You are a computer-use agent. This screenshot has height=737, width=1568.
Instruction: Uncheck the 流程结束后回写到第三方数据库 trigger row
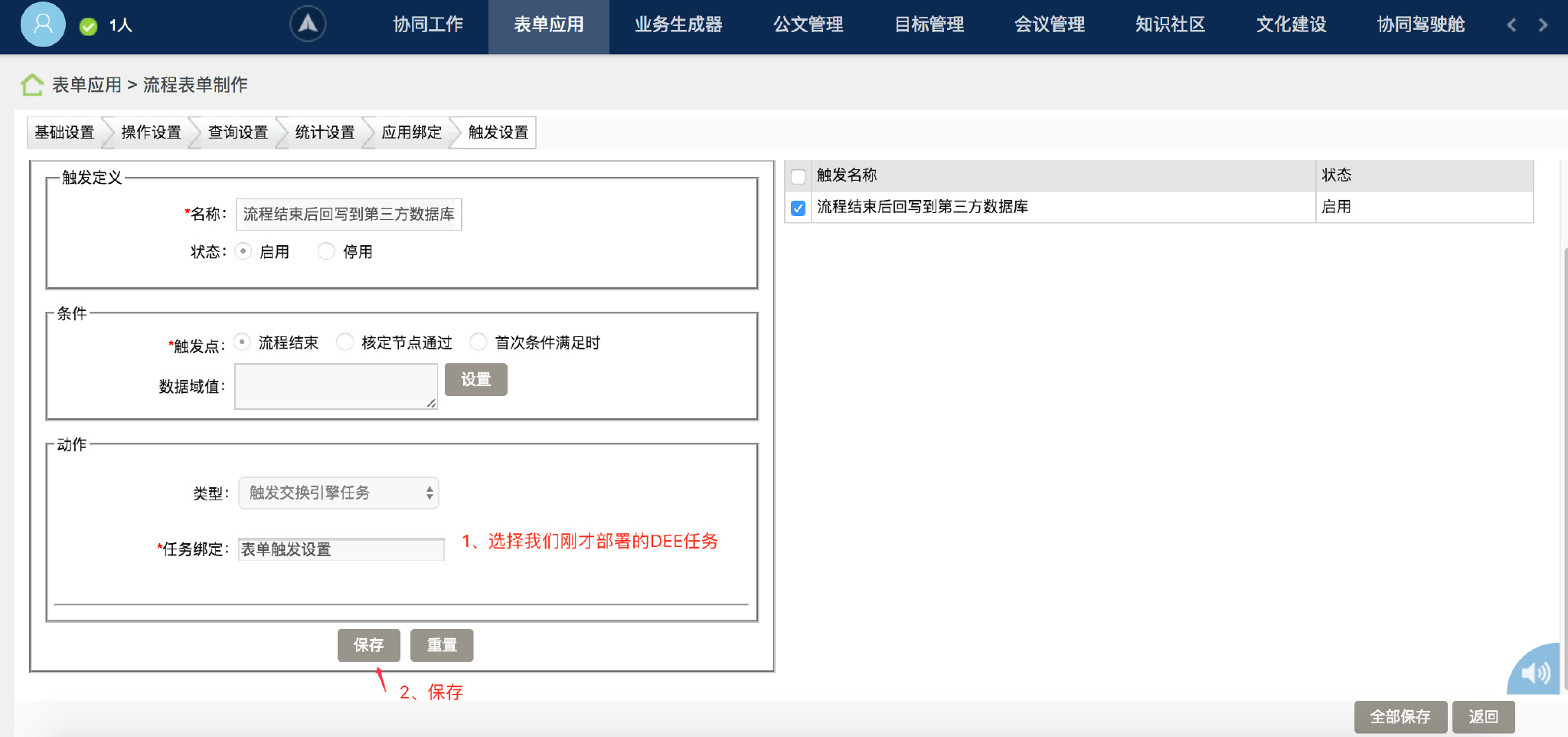click(799, 207)
